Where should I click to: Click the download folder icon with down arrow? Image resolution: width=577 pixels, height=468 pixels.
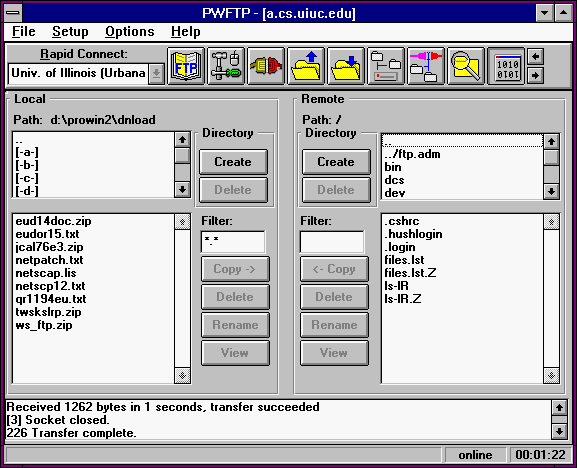click(346, 66)
